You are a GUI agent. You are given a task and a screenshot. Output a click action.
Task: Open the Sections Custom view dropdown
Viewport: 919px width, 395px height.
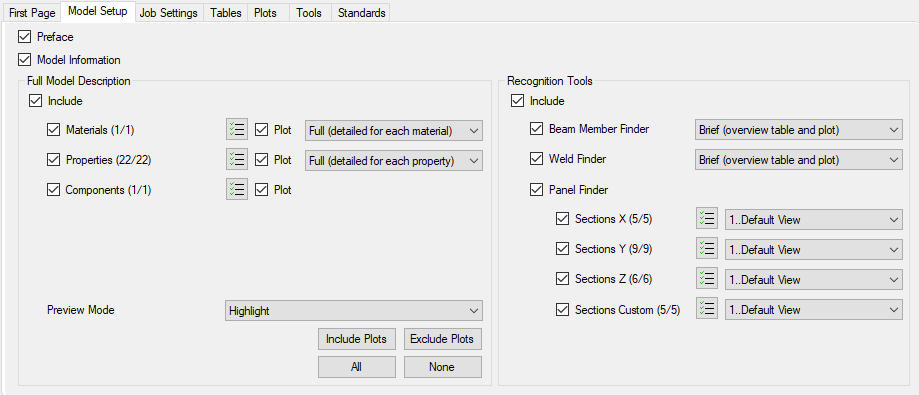[x=814, y=309]
